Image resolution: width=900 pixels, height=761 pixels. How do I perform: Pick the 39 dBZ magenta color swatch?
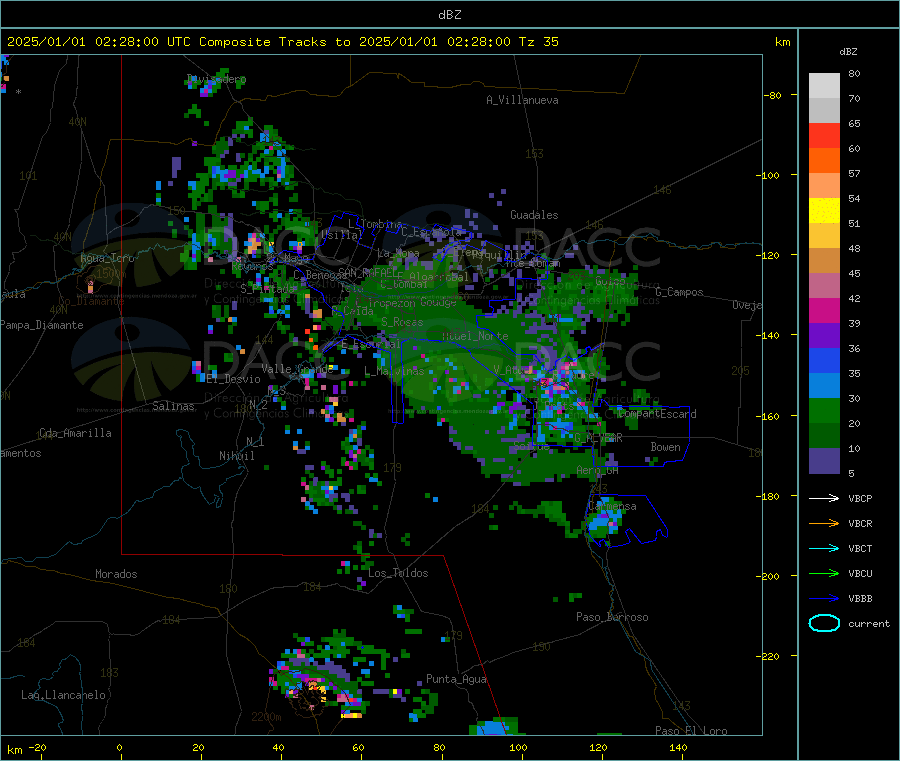(824, 310)
